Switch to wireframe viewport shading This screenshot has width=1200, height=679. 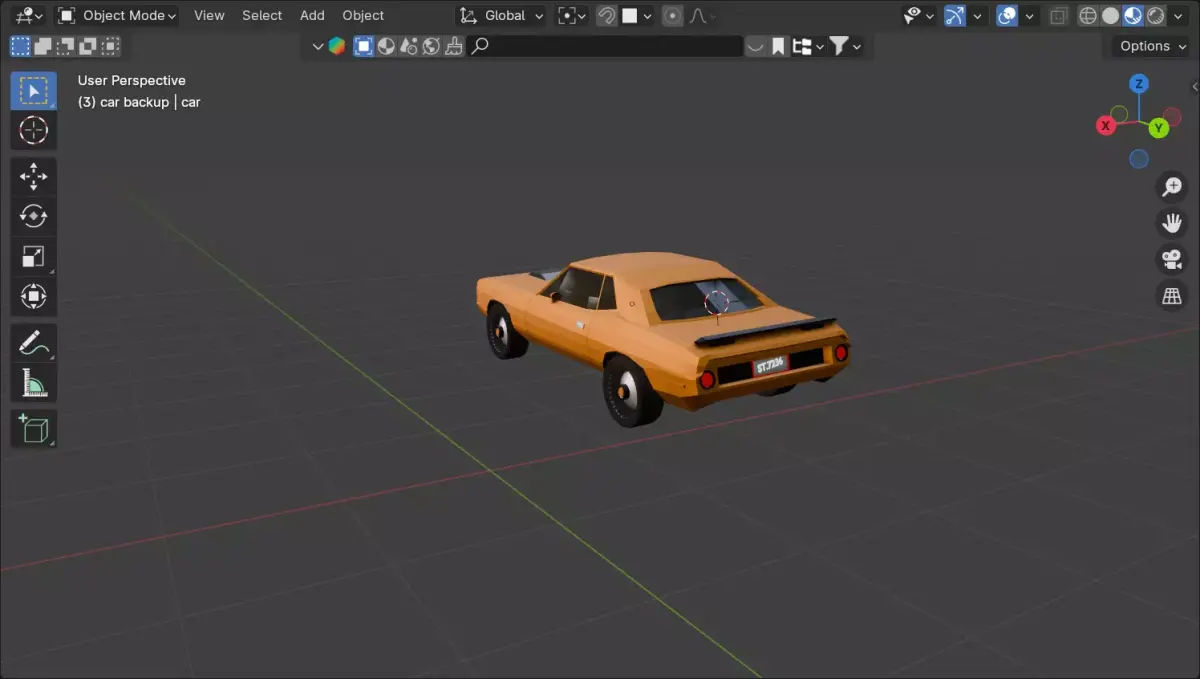(x=1088, y=16)
